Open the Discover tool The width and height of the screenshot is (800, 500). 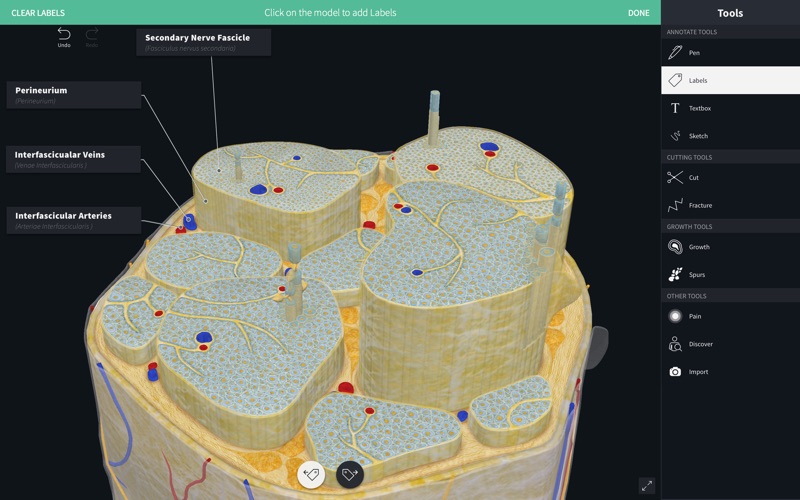pyautogui.click(x=730, y=344)
